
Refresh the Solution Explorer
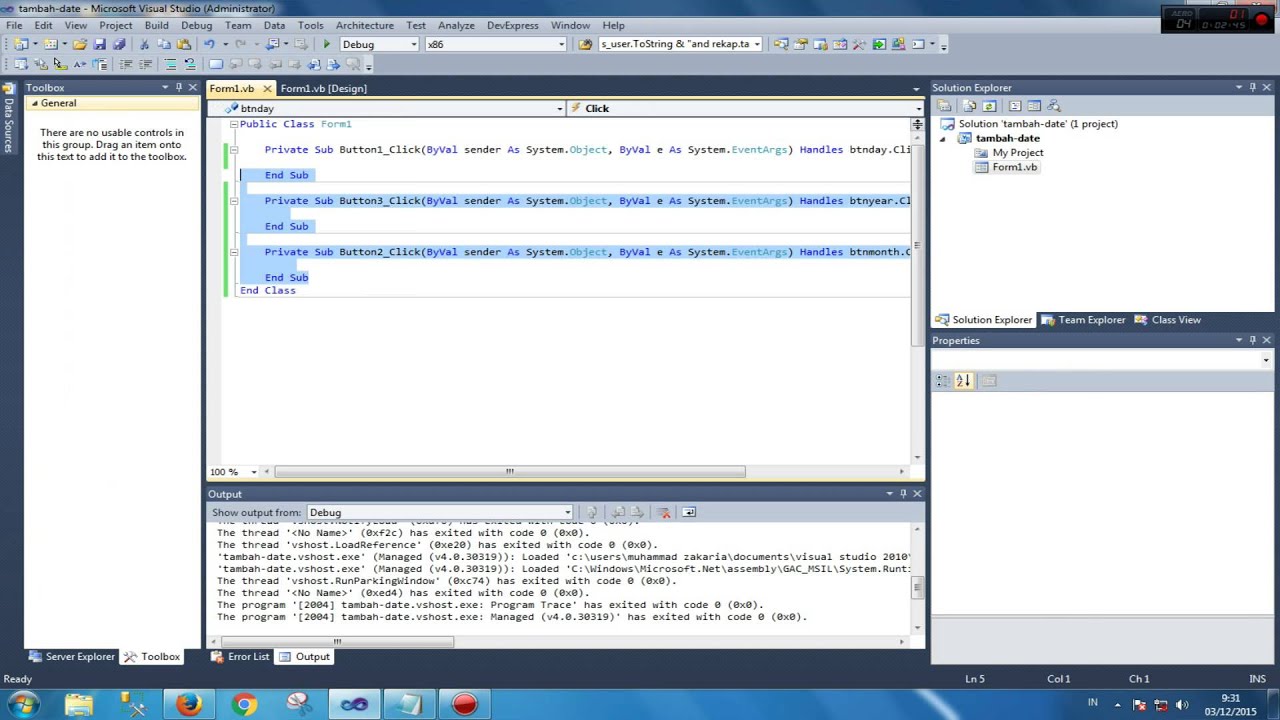tap(989, 105)
